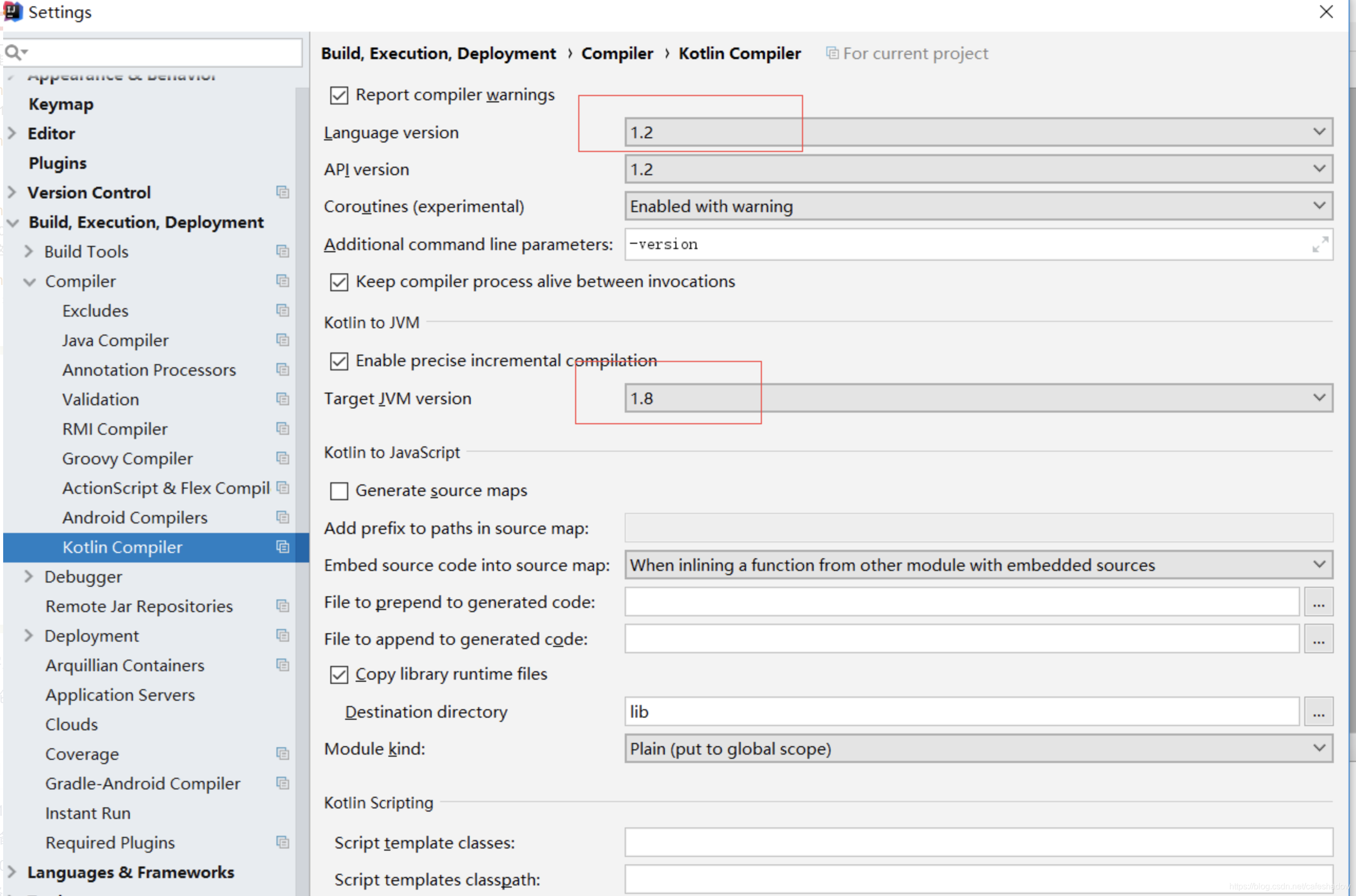1356x896 pixels.
Task: Select Android Compilers in settings tree
Action: tap(135, 518)
